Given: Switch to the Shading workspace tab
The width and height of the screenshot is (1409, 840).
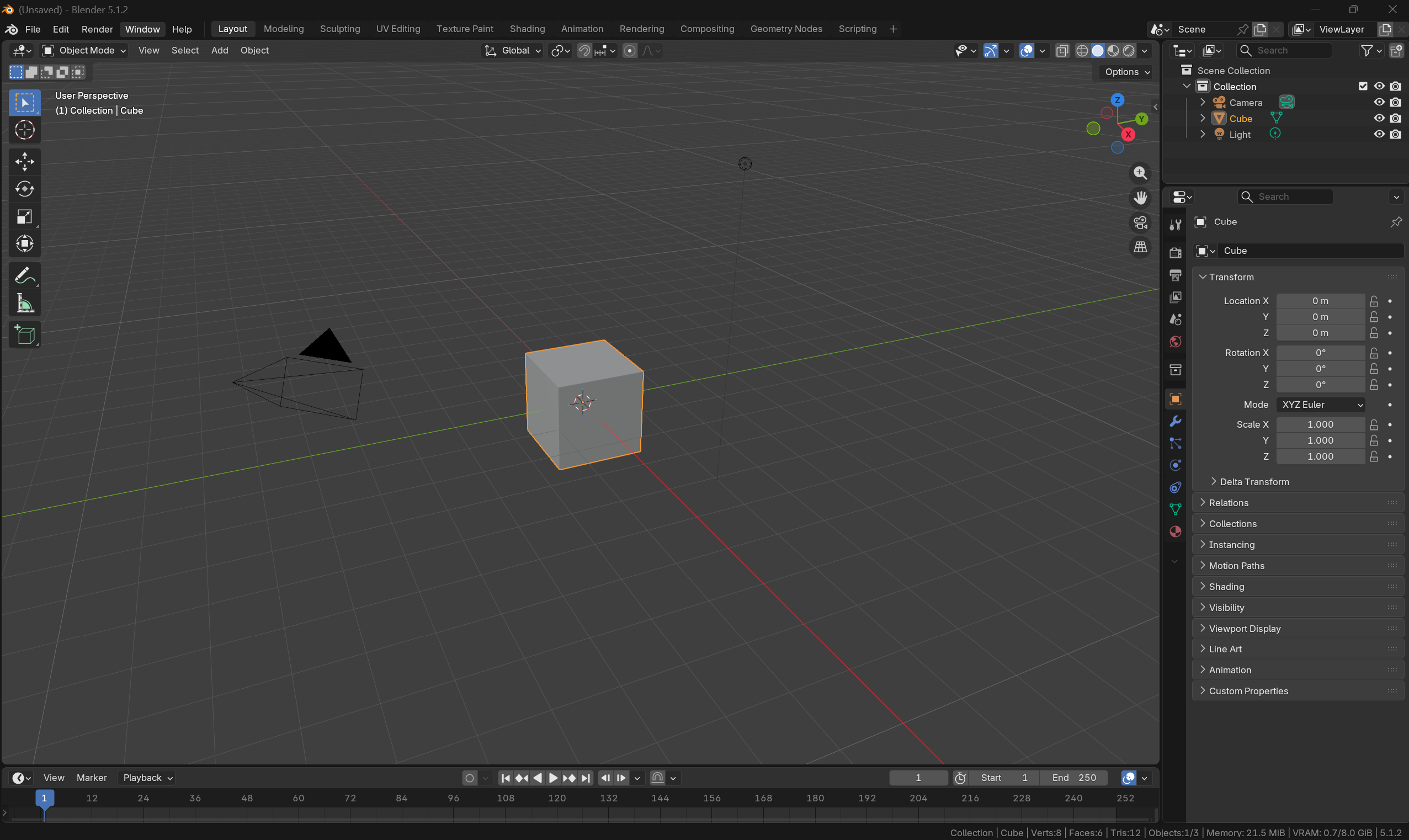Looking at the screenshot, I should [527, 29].
